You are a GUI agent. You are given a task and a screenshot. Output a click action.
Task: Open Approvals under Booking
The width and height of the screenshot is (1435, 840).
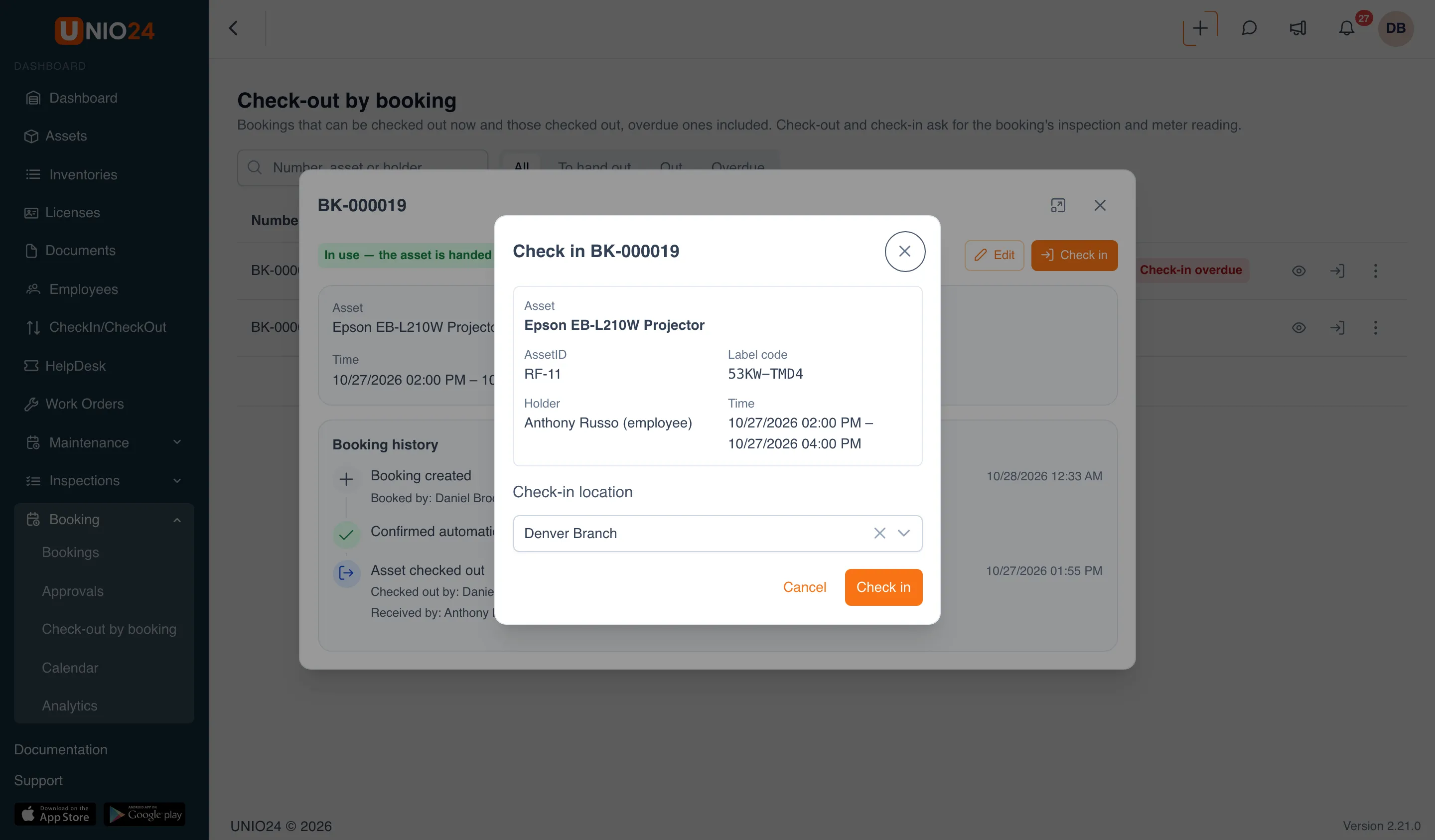(72, 591)
